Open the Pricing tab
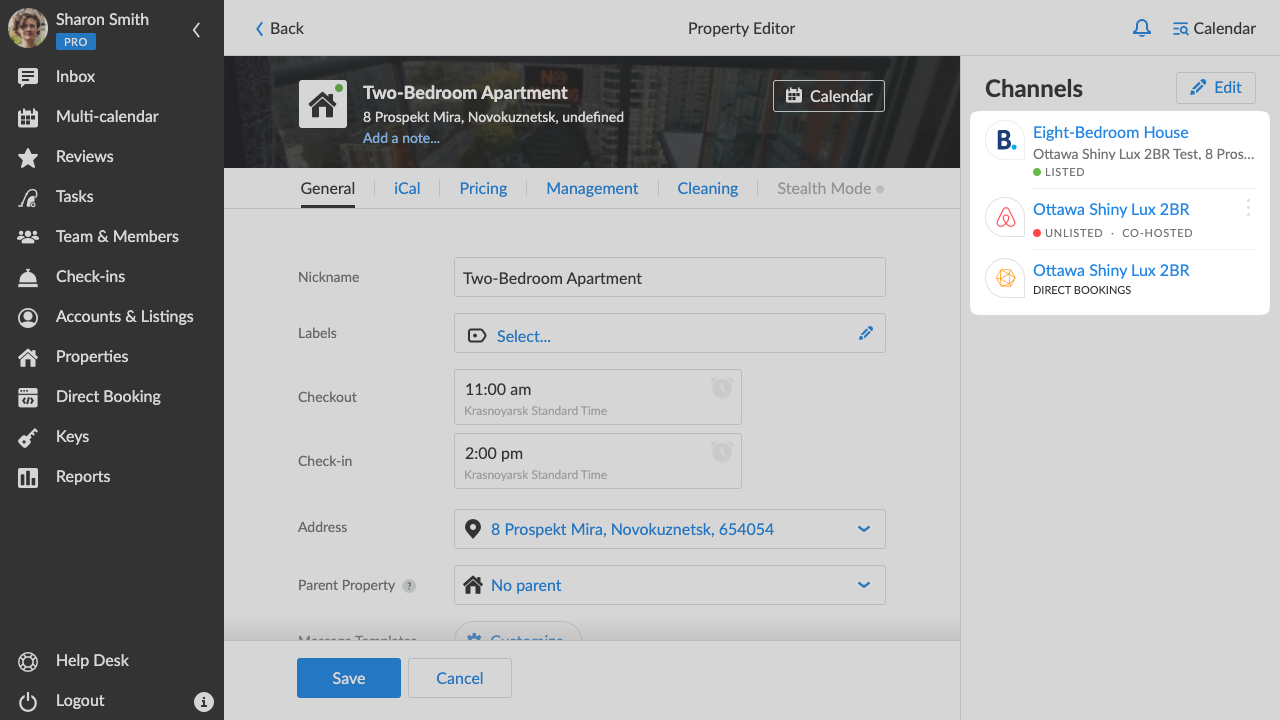This screenshot has width=1280, height=720. coord(483,188)
